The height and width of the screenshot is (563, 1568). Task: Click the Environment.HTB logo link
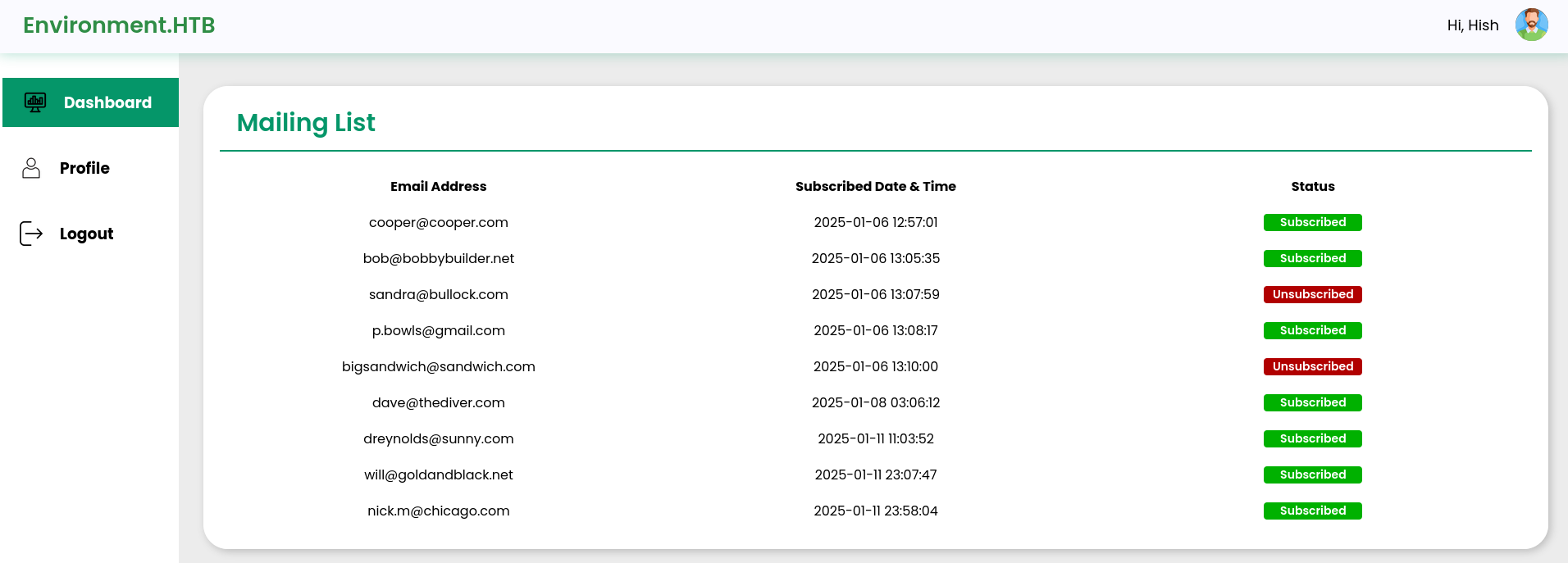119,25
